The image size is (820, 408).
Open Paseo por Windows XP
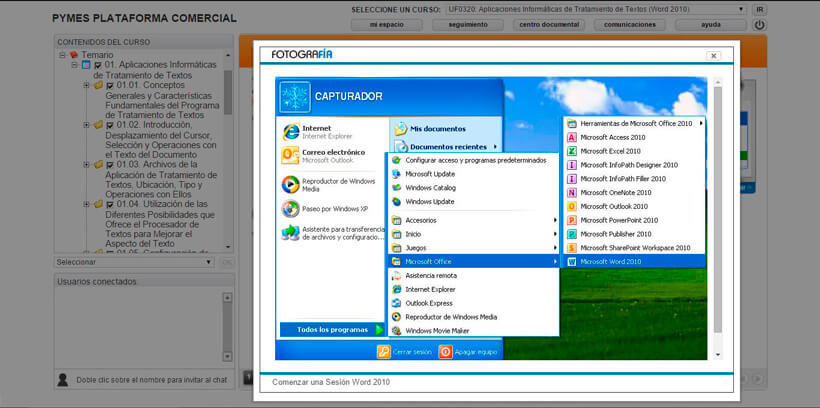tap(325, 209)
